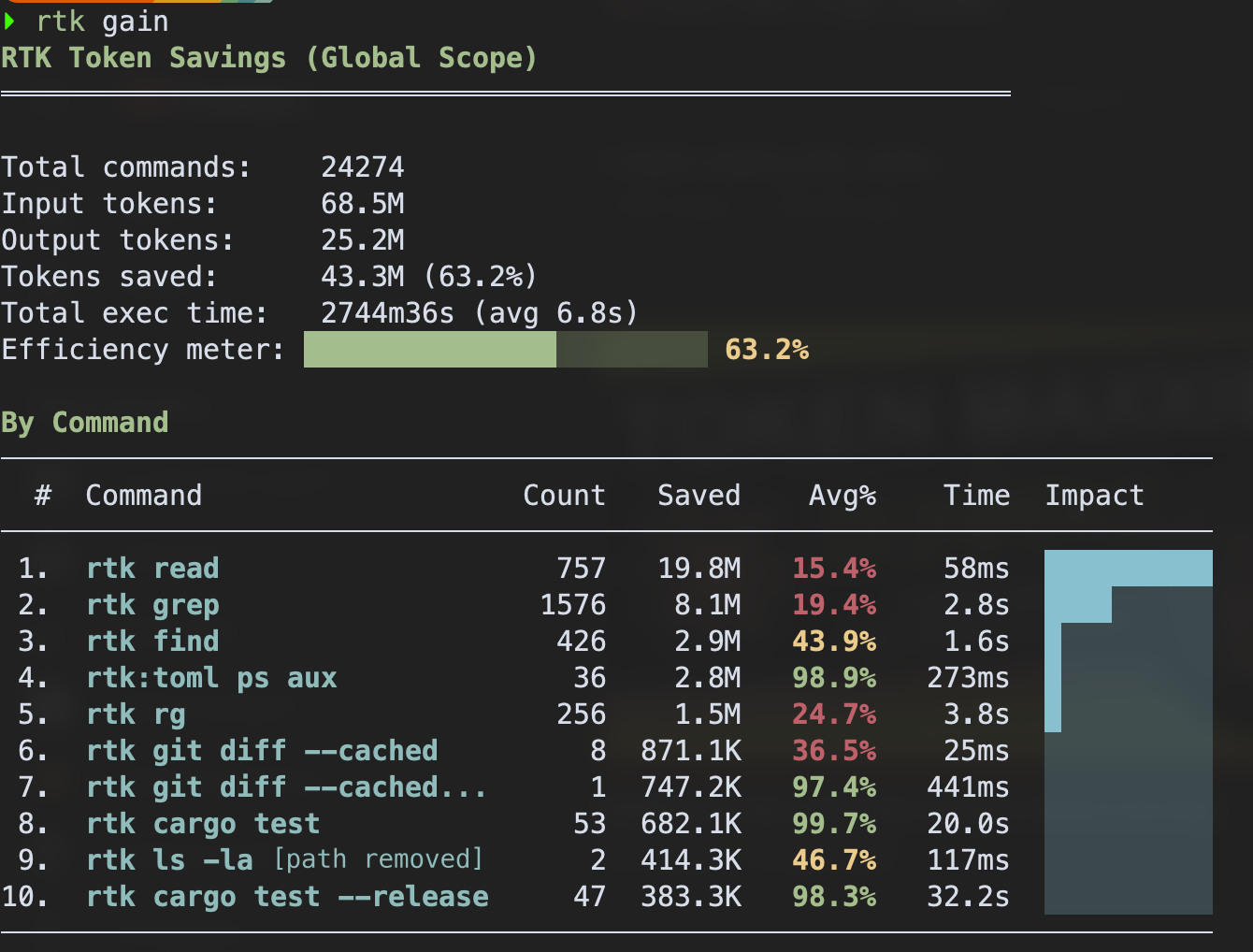1253x952 pixels.
Task: Select the time 273ms for rtk:toml ps aux
Action: (x=969, y=678)
